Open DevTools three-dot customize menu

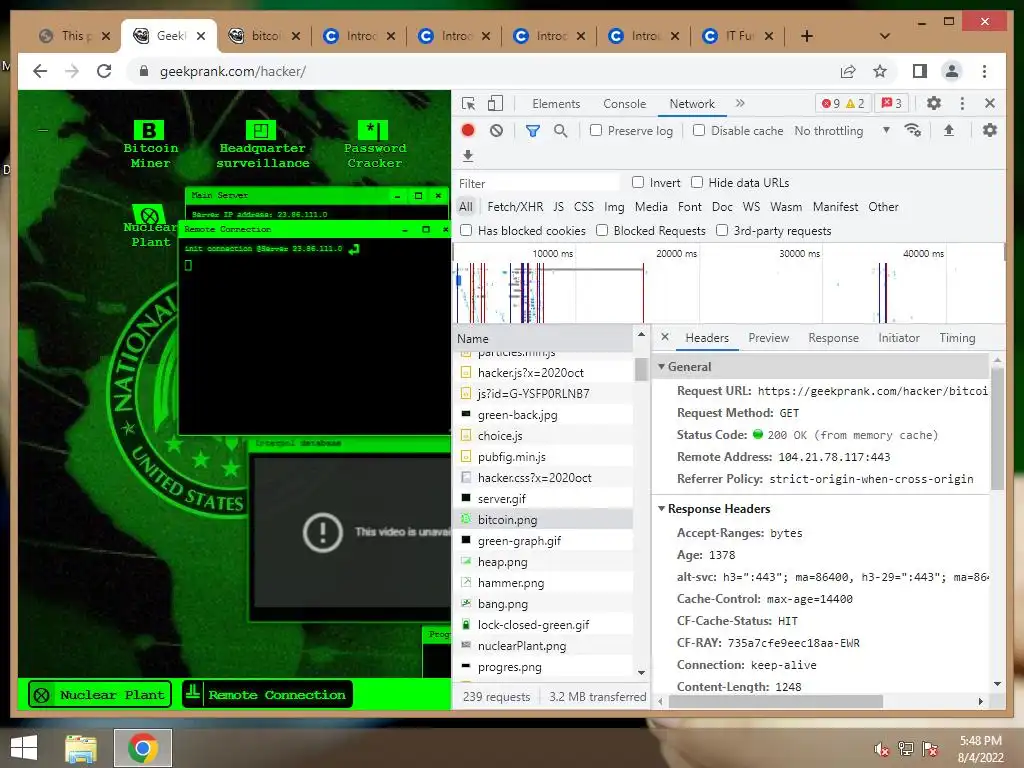coord(962,103)
